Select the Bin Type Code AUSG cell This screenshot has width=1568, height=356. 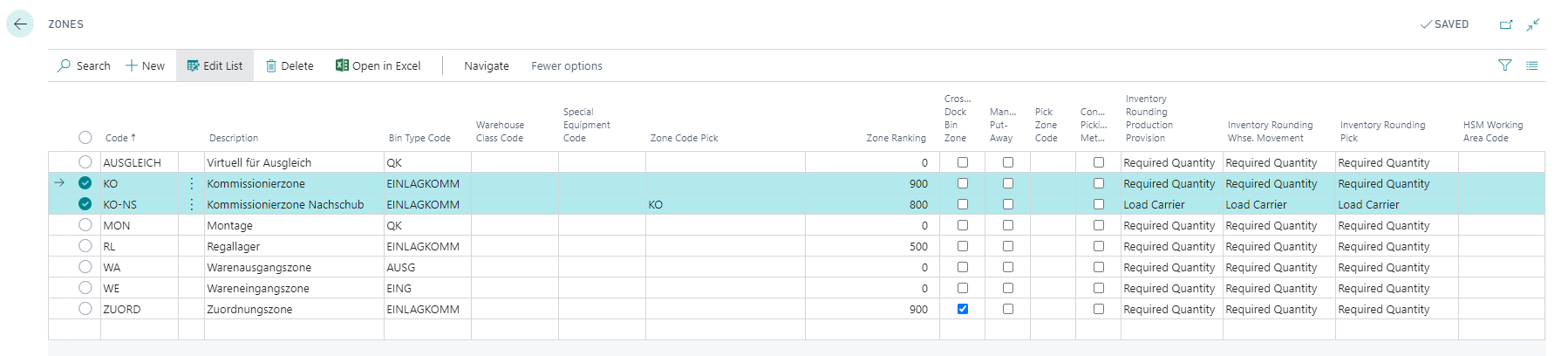pyautogui.click(x=427, y=267)
